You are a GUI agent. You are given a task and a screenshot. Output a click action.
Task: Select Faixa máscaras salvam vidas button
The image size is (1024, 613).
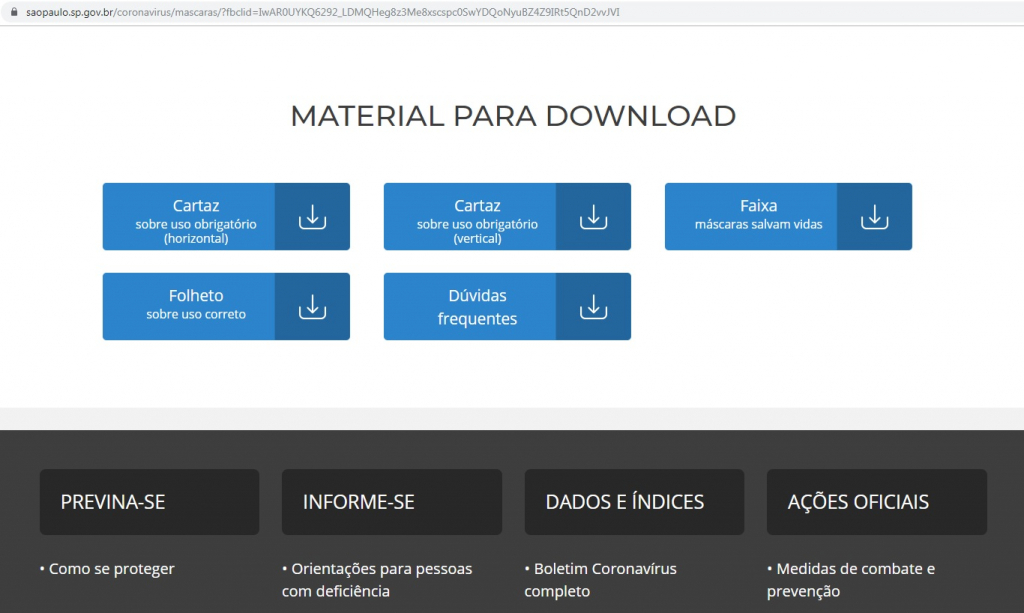[788, 217]
